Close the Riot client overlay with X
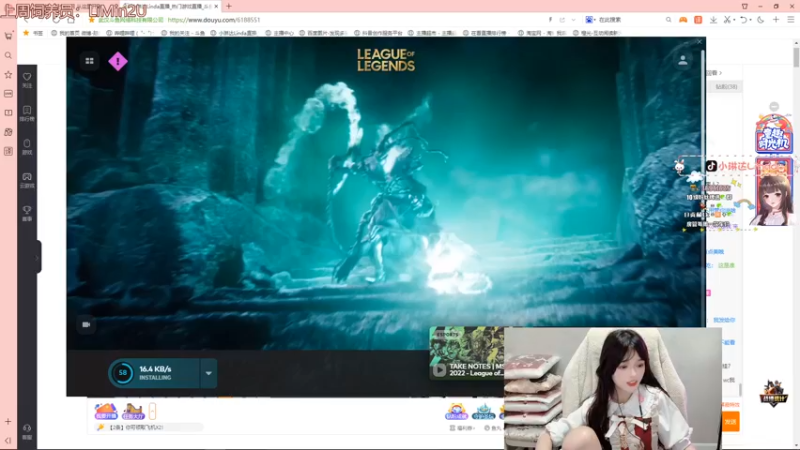800x450 pixels. tap(699, 42)
